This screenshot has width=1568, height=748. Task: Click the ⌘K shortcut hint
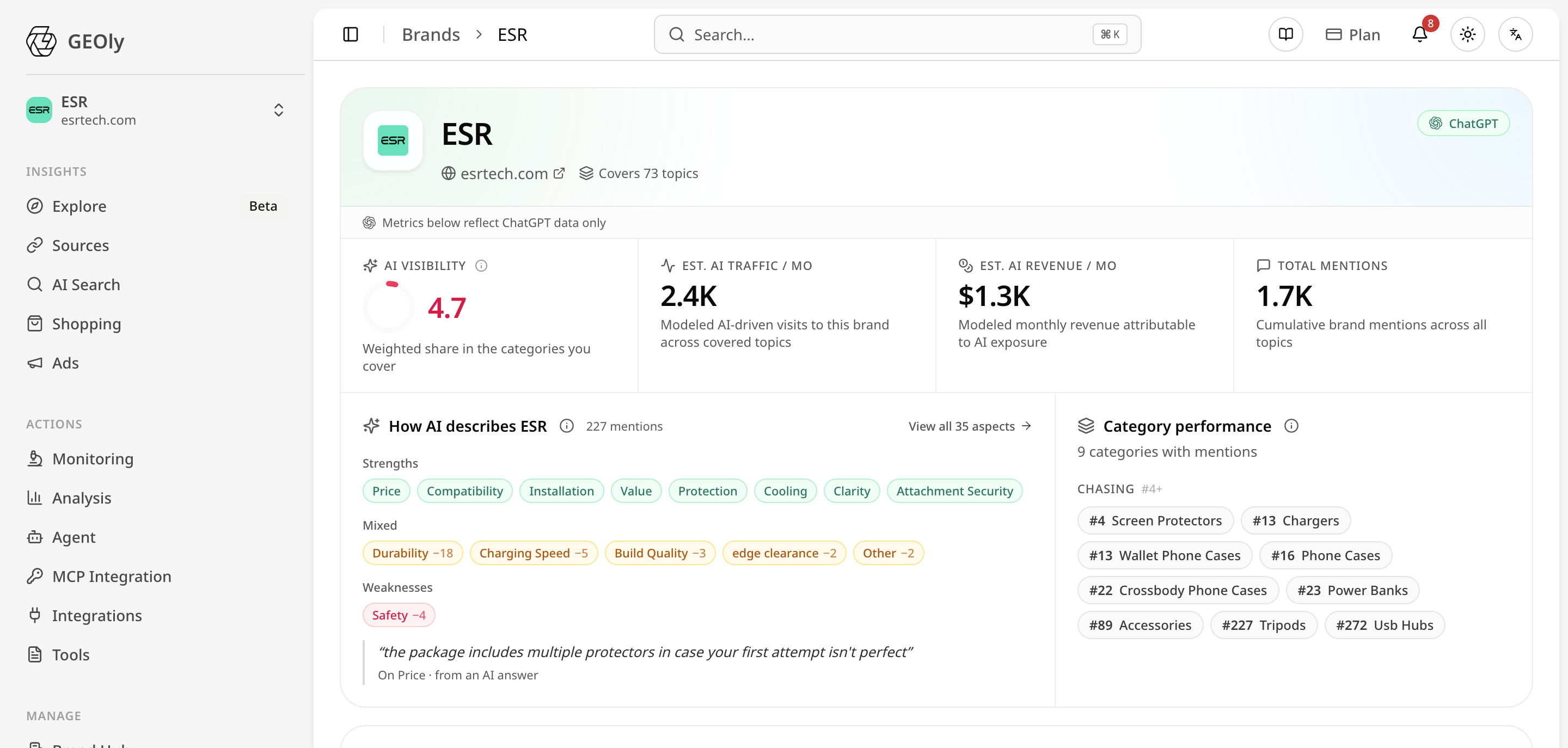[x=1110, y=34]
